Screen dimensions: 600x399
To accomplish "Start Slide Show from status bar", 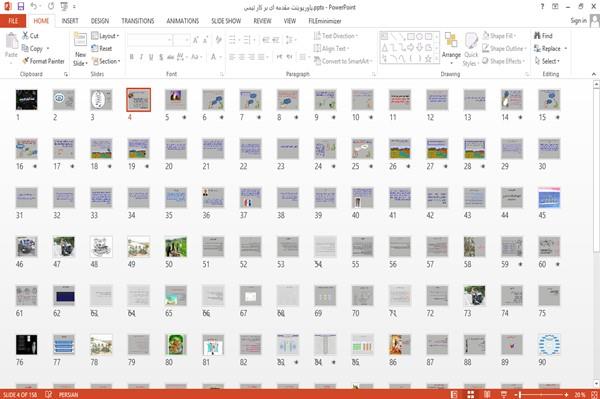I will coord(504,394).
